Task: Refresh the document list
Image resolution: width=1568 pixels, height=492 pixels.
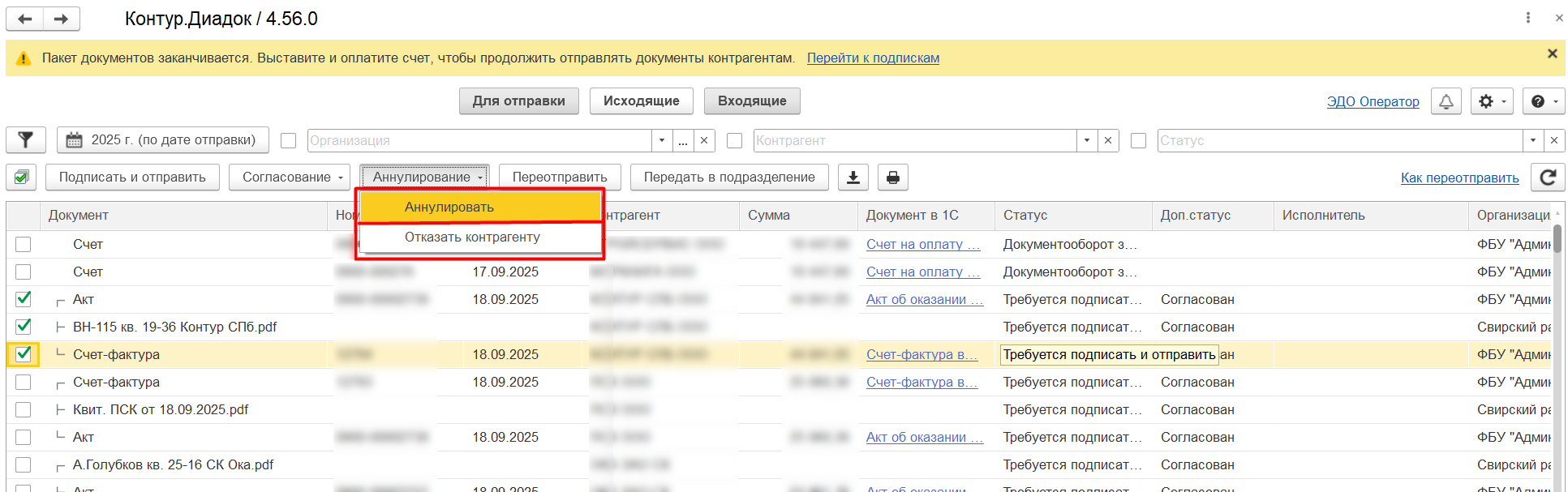Action: tap(1547, 178)
